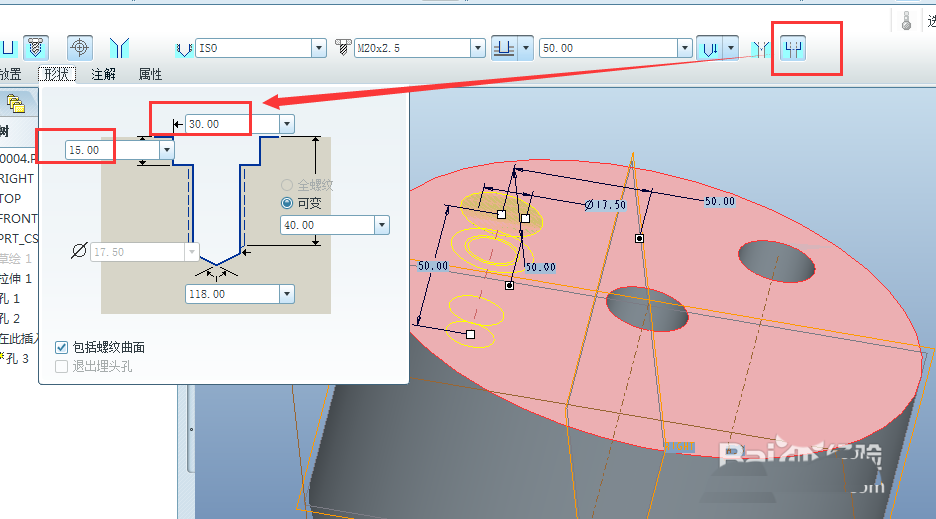The height and width of the screenshot is (519, 936).
Task: Open the 50.00 depth value dropdown
Action: 685,48
